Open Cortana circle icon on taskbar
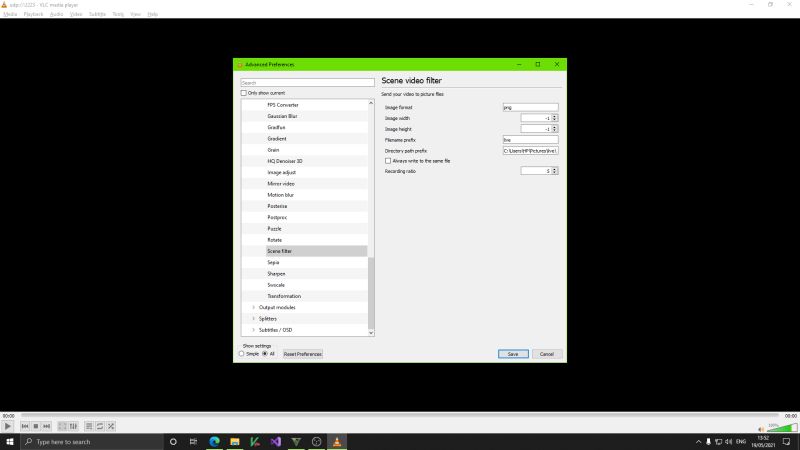Screen dimensions: 800x450 [173, 442]
